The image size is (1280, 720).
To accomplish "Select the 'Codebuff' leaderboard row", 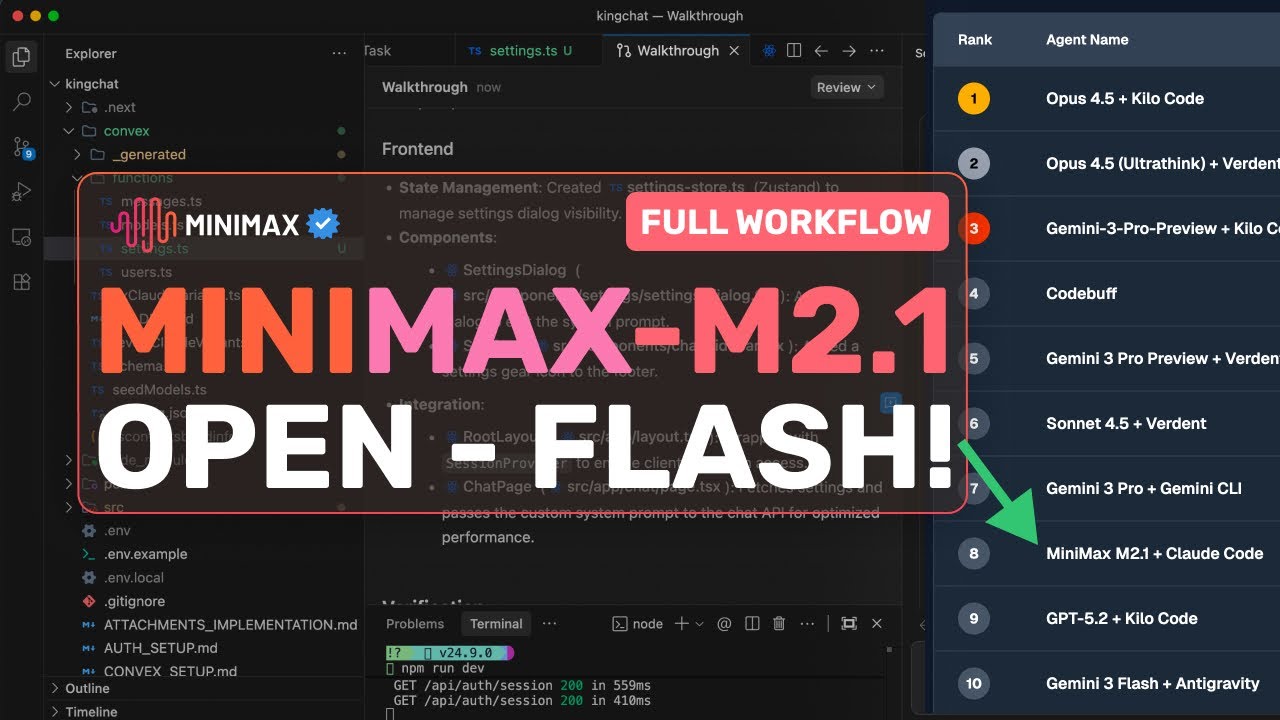I will (x=1106, y=294).
